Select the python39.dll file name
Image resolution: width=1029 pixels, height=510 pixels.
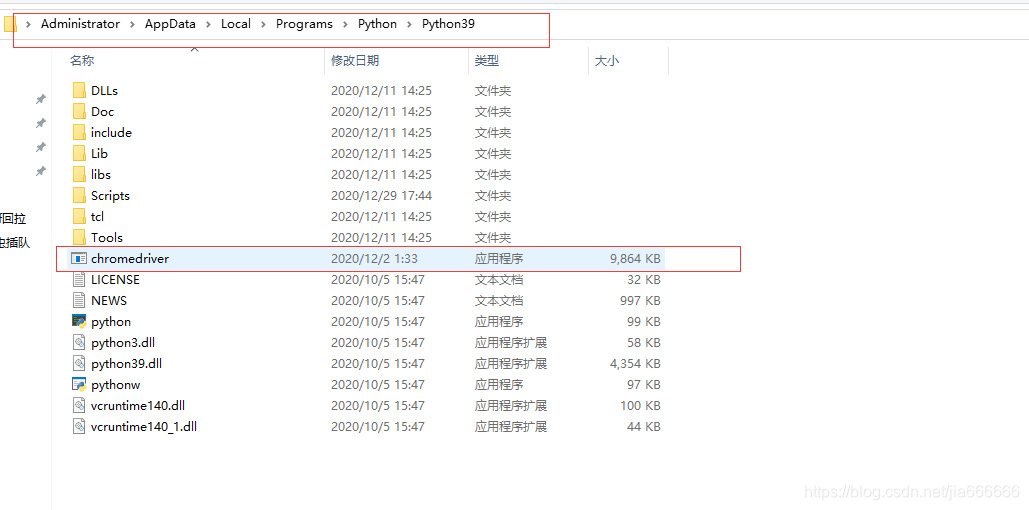(127, 364)
